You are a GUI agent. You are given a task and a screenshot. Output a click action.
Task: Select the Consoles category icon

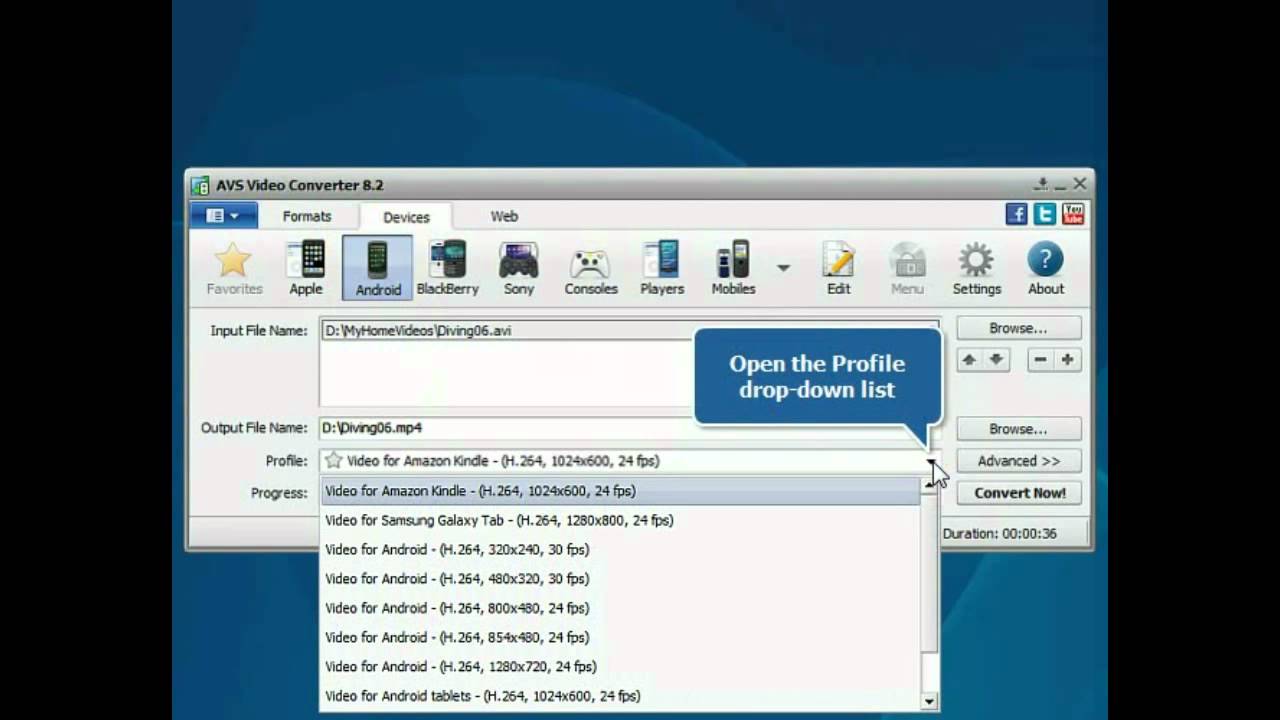[x=590, y=268]
